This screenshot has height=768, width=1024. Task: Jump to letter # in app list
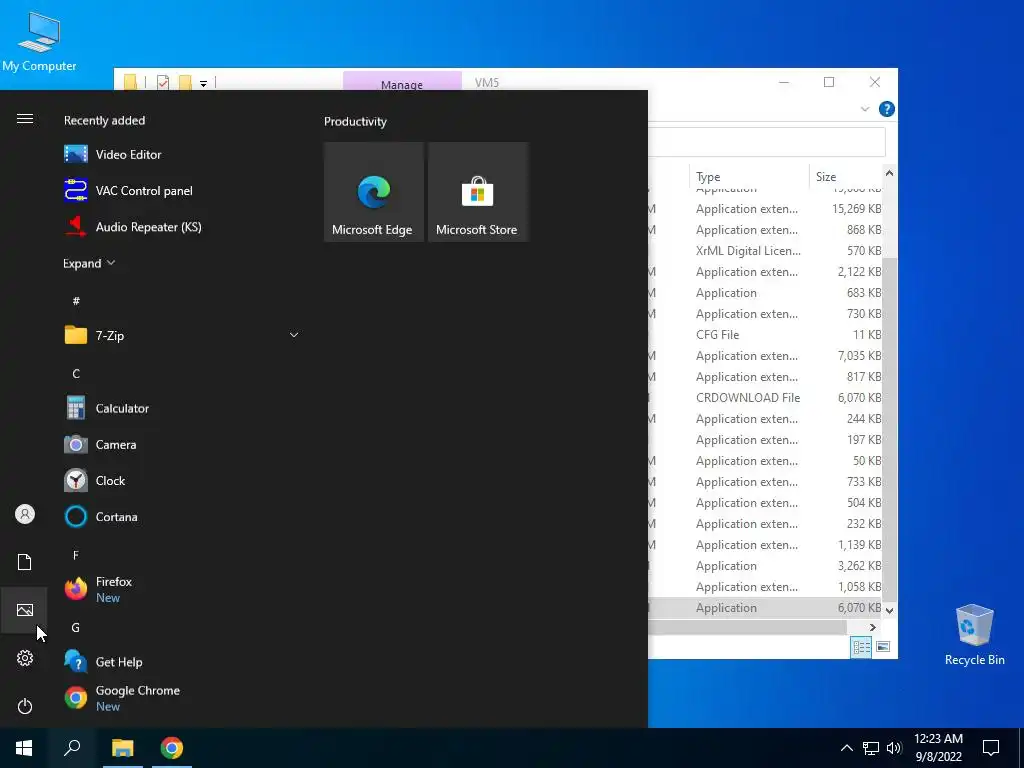coord(76,301)
